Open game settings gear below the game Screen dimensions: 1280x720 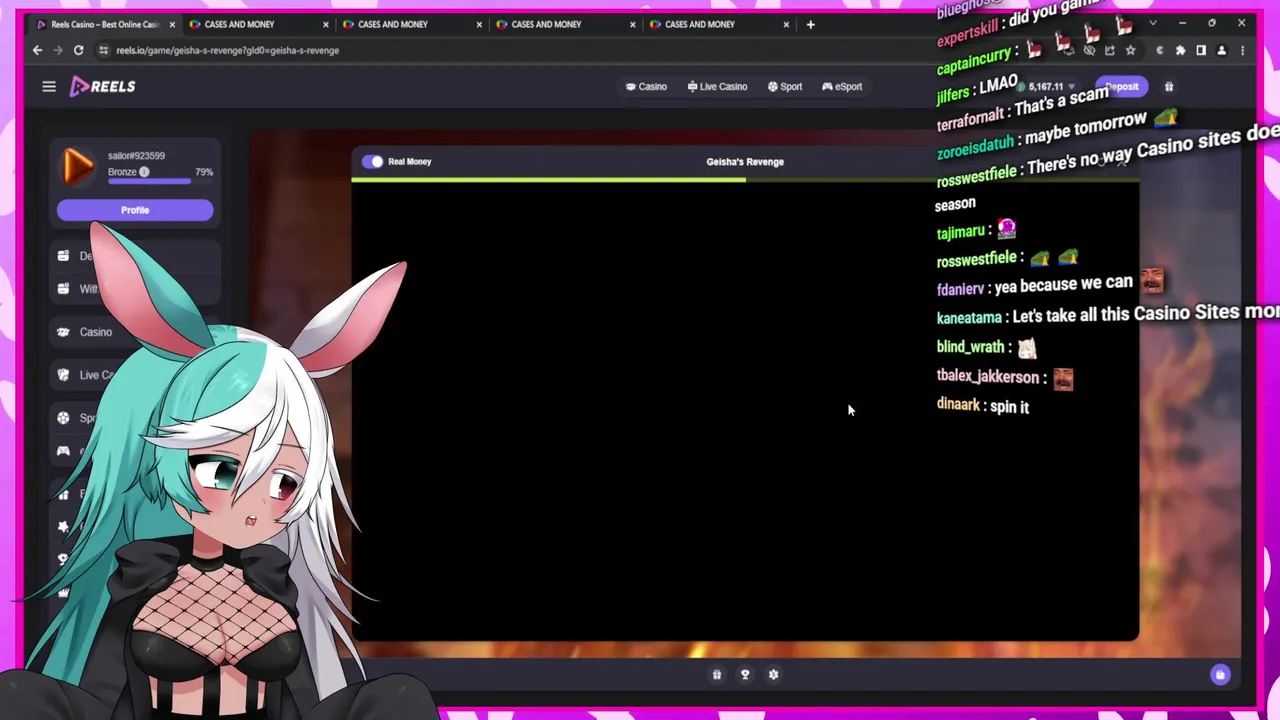coord(773,675)
